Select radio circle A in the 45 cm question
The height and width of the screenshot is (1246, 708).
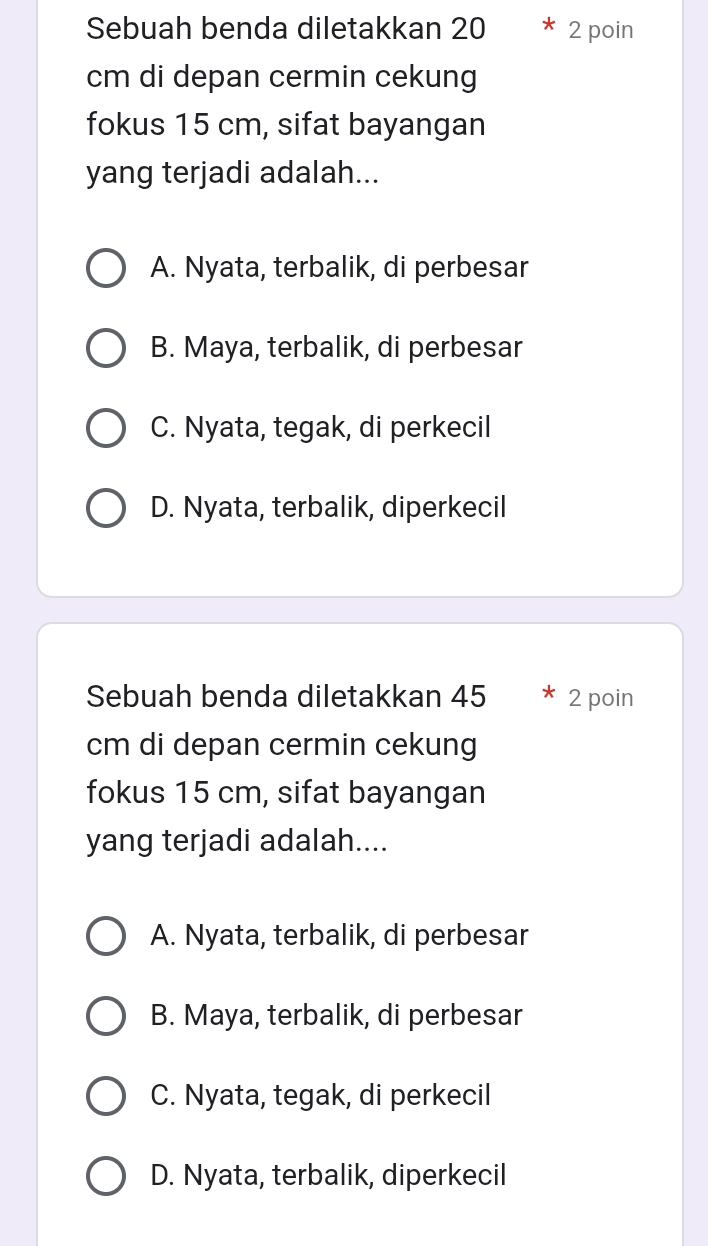coord(106,936)
